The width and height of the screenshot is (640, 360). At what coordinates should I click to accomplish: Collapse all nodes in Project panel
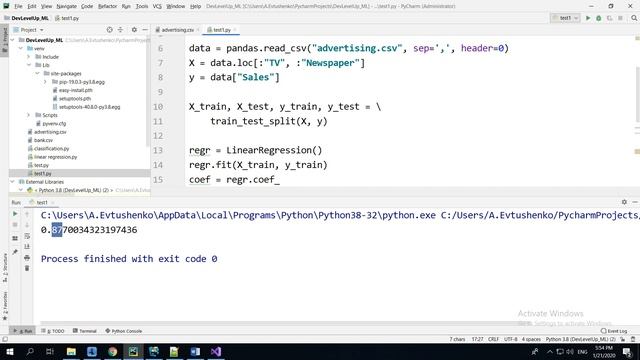pyautogui.click(x=120, y=30)
